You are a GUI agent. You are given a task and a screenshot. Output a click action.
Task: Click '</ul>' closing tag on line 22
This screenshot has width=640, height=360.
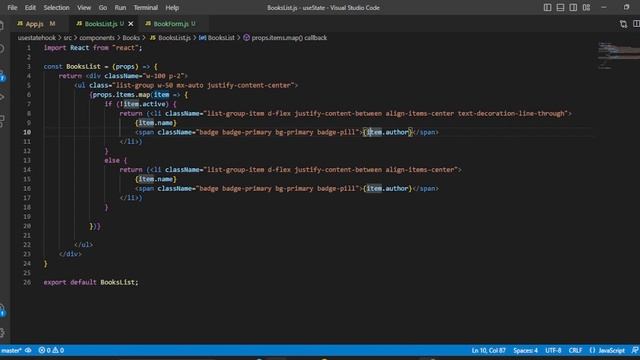pos(84,245)
